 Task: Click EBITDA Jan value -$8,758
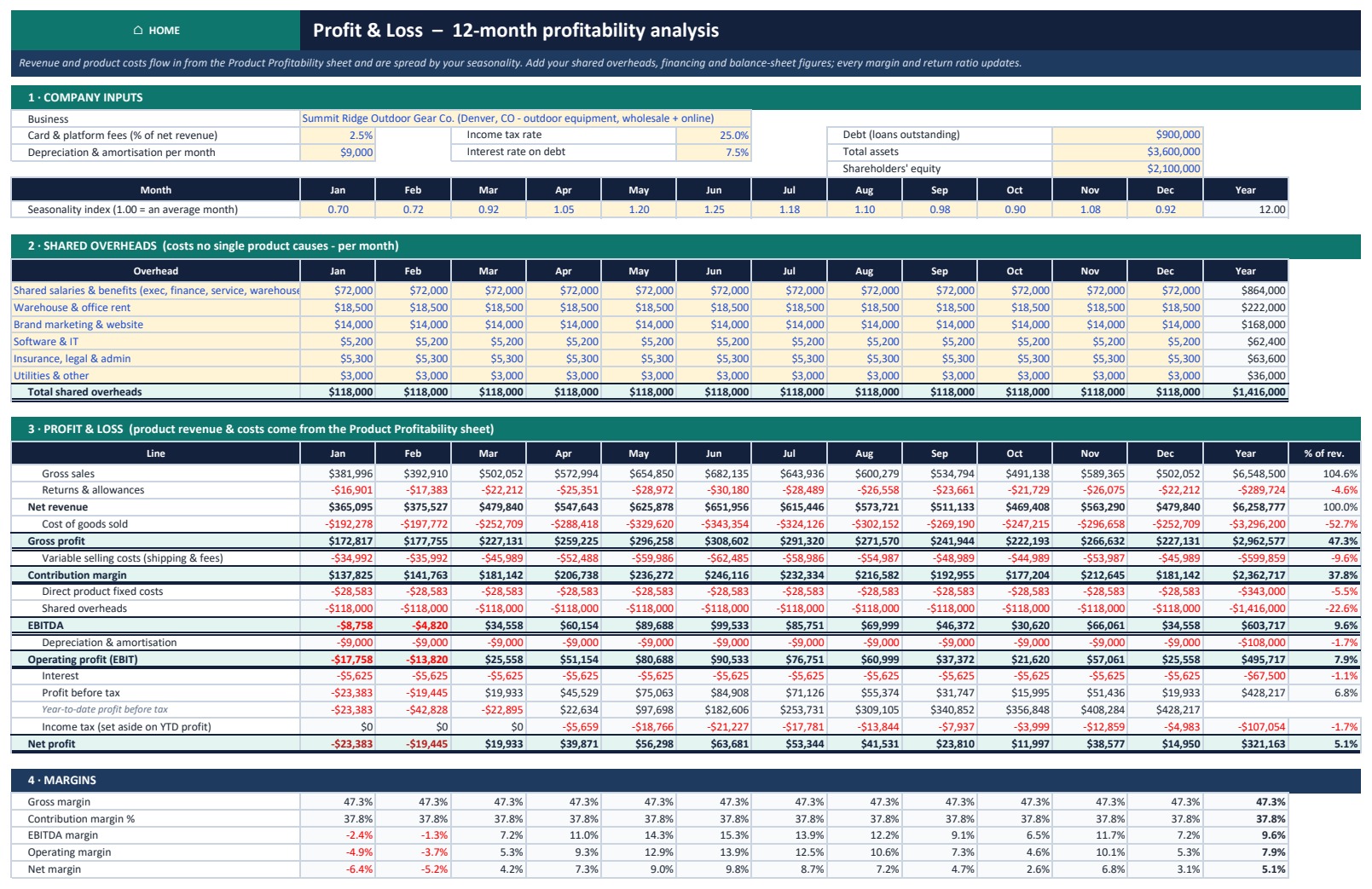pos(338,626)
